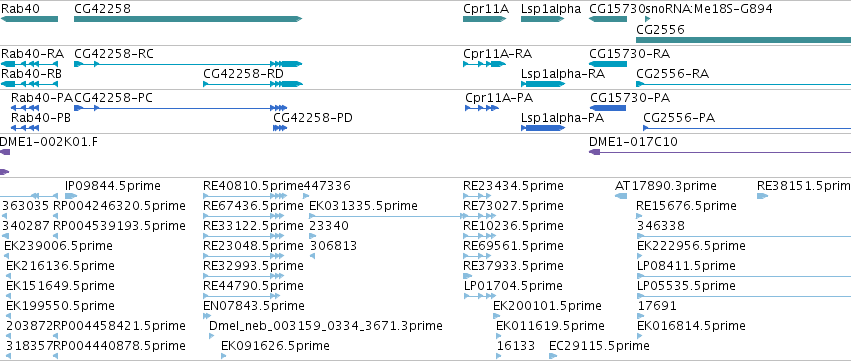Select the CG2556 gene bar
This screenshot has width=851, height=361.
tap(744, 40)
